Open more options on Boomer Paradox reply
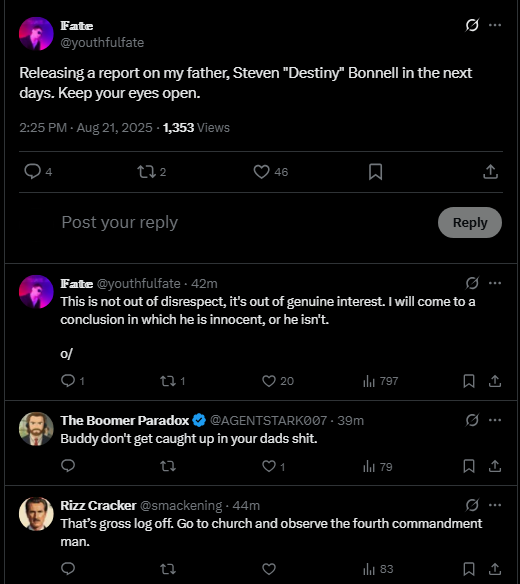 tap(495, 420)
